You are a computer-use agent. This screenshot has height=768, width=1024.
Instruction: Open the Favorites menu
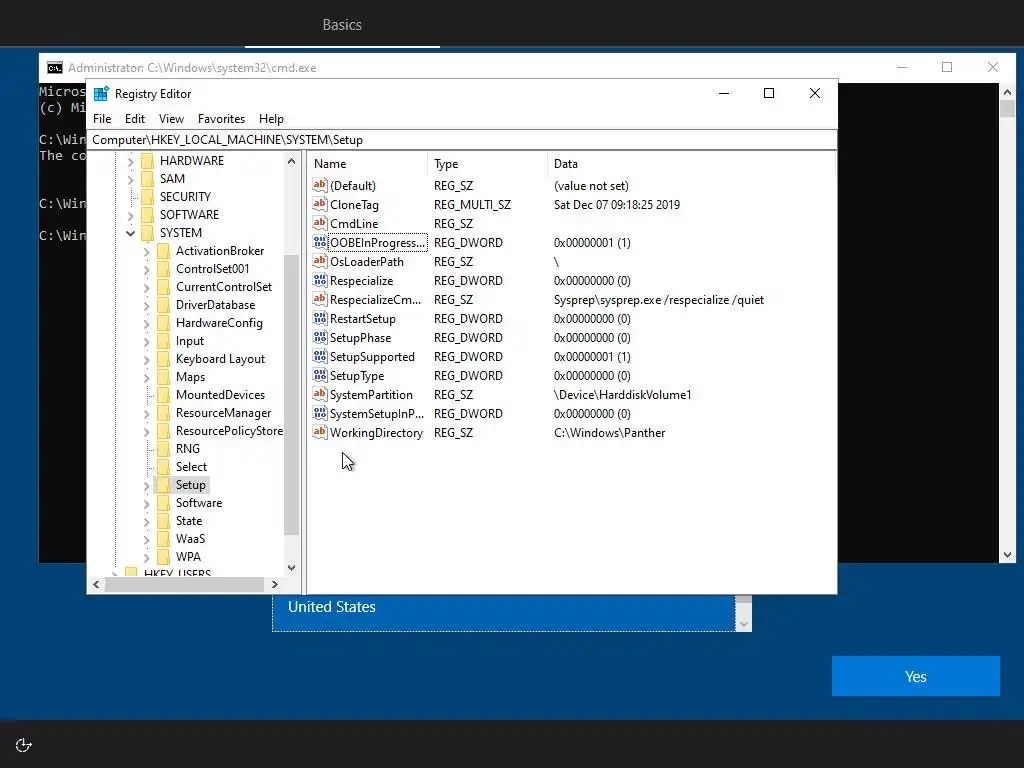[221, 119]
